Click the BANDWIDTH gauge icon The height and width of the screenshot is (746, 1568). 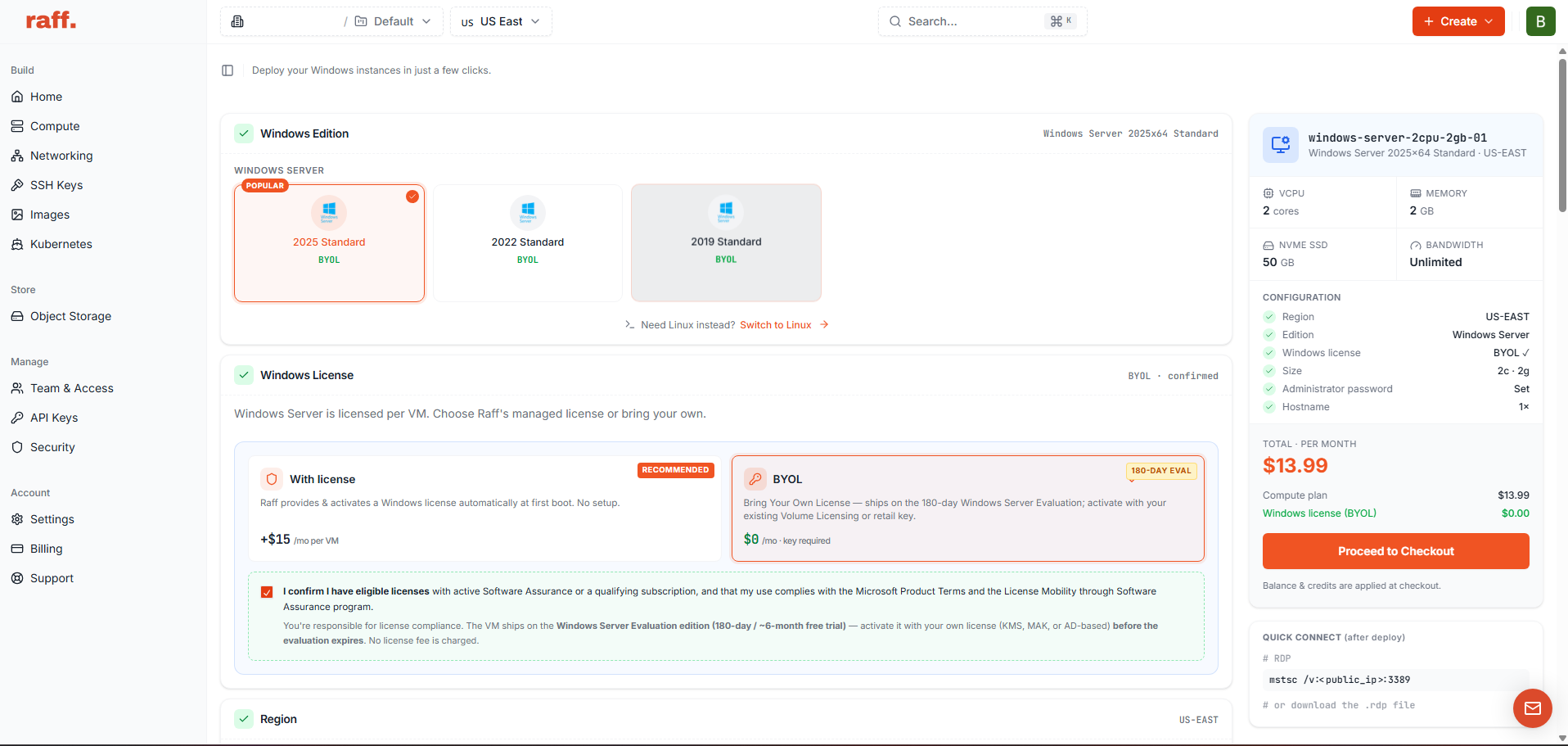tap(1415, 245)
